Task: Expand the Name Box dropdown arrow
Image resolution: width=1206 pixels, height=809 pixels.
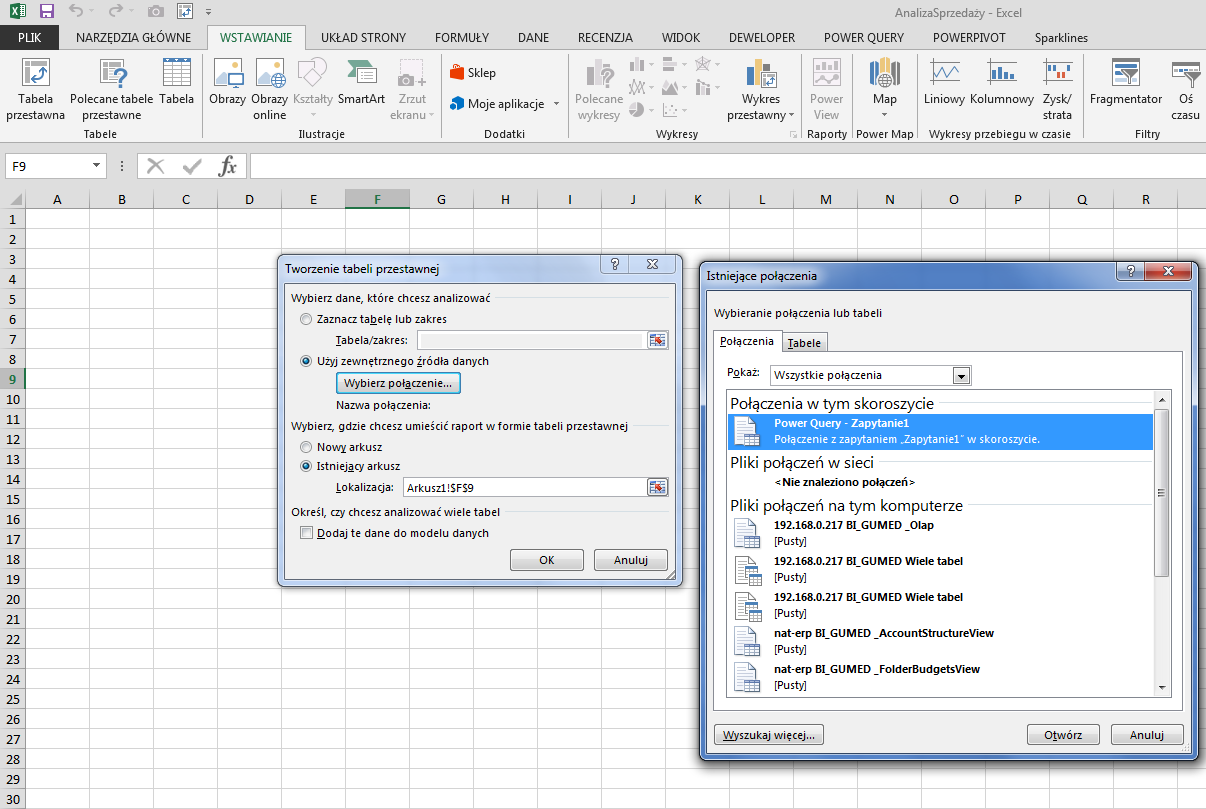Action: [x=97, y=166]
